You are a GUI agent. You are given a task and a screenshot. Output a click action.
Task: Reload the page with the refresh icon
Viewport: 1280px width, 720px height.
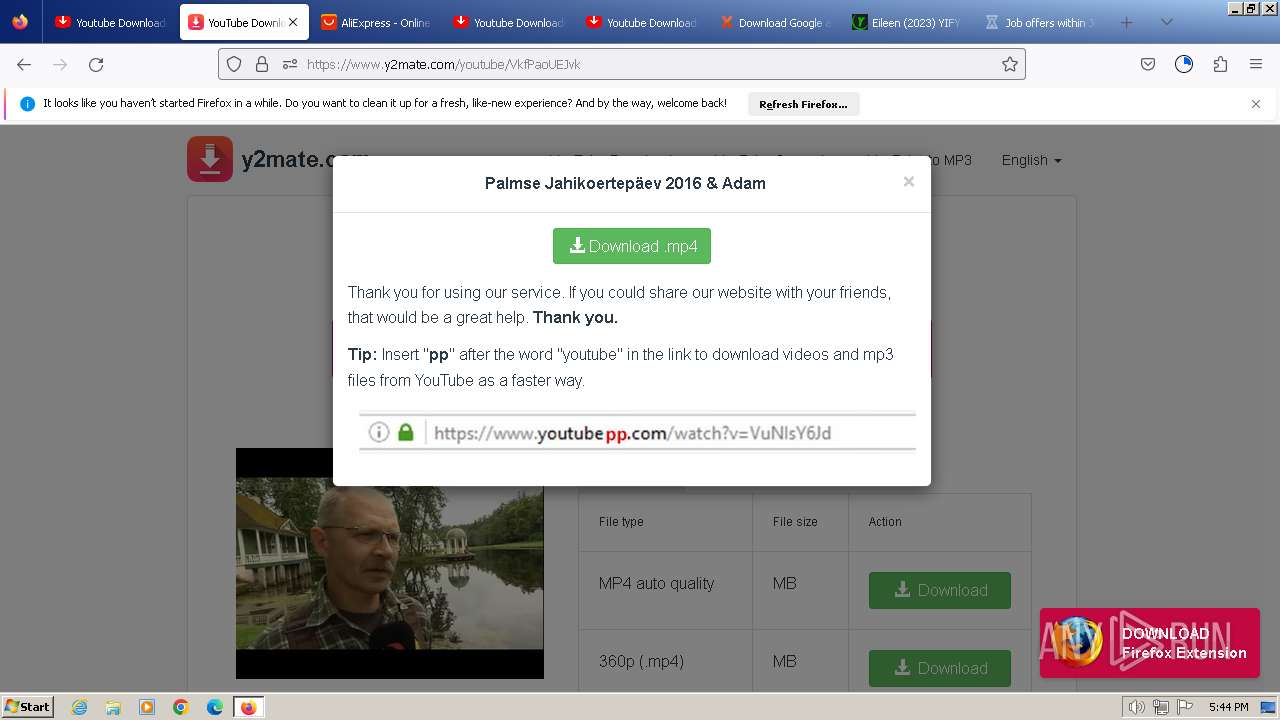point(96,64)
